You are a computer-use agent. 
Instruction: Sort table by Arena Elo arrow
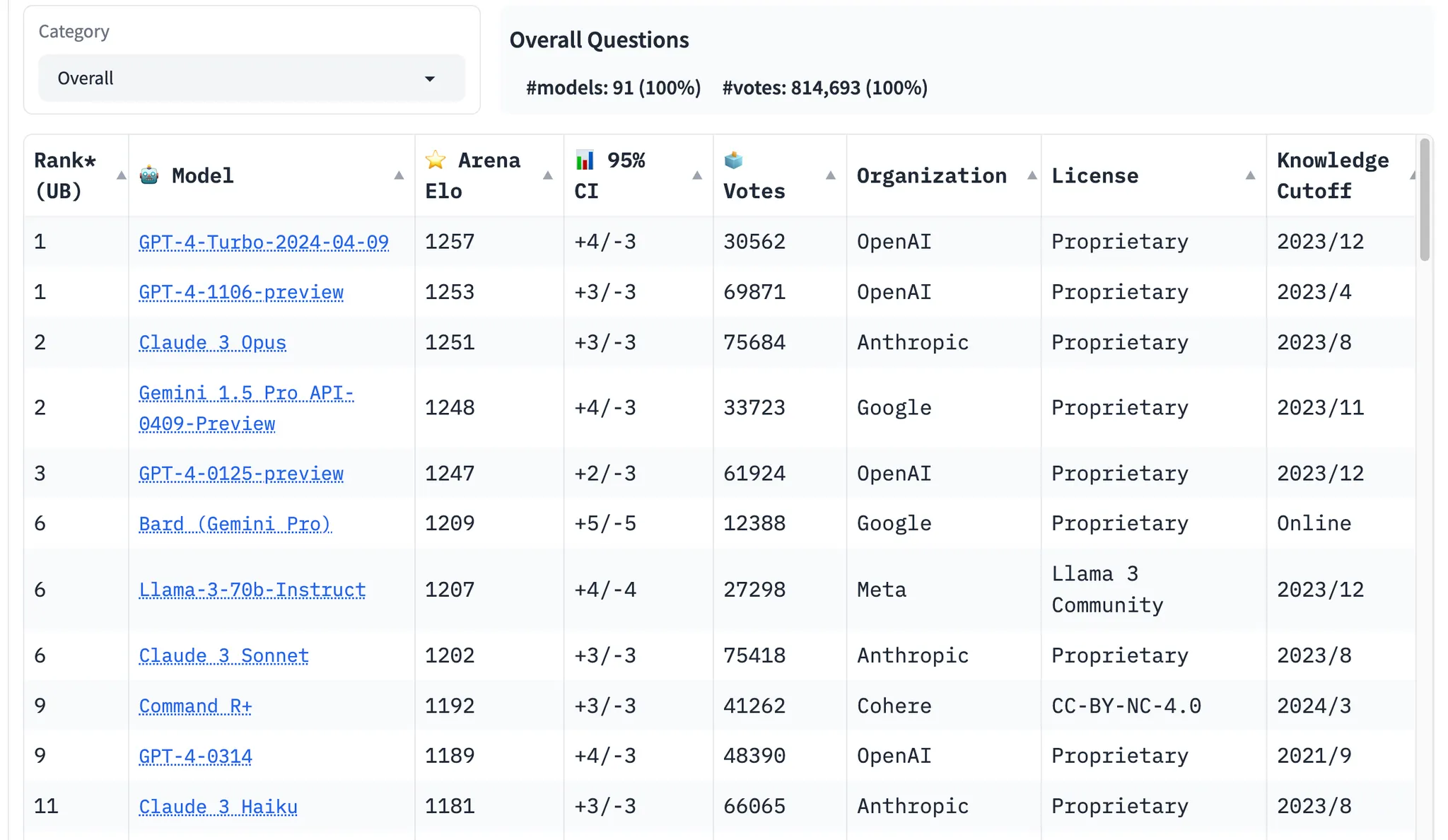pos(547,175)
